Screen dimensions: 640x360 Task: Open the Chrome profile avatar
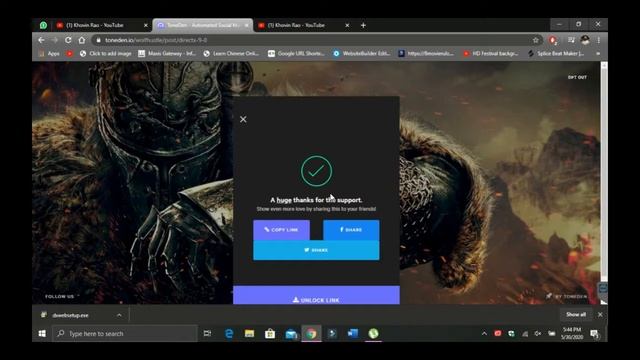585,40
